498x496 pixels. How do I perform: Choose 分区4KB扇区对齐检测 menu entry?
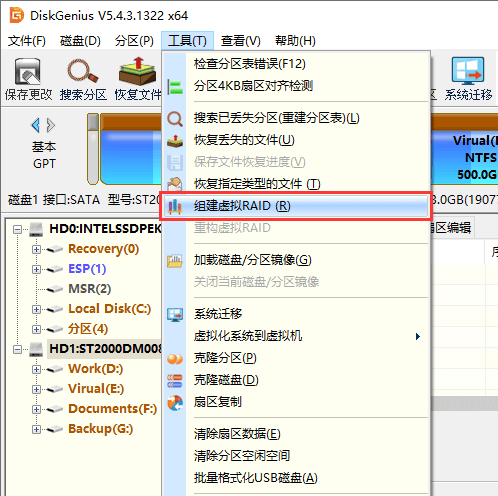(295, 86)
